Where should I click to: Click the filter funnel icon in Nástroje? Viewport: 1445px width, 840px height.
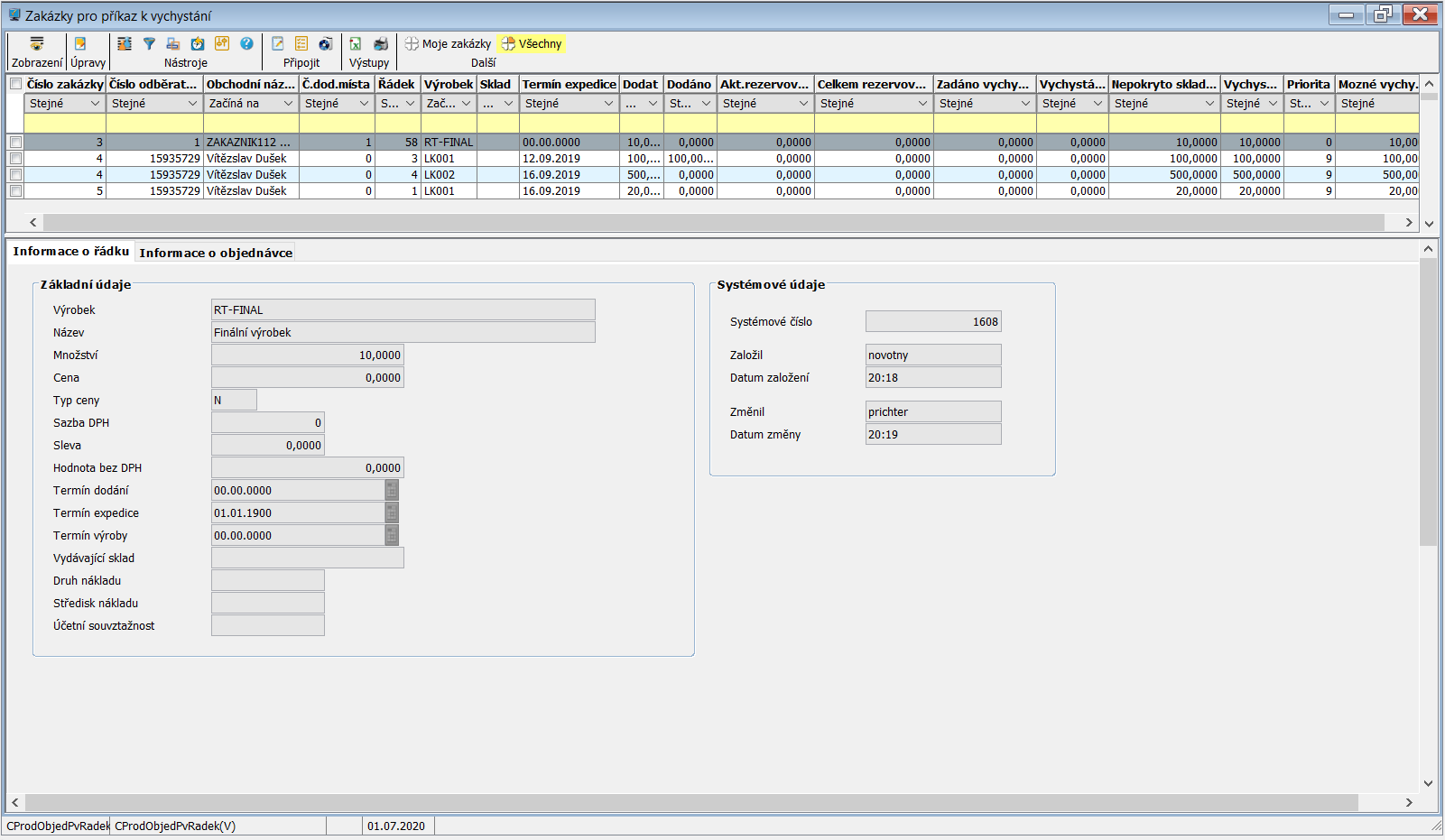pyautogui.click(x=149, y=43)
